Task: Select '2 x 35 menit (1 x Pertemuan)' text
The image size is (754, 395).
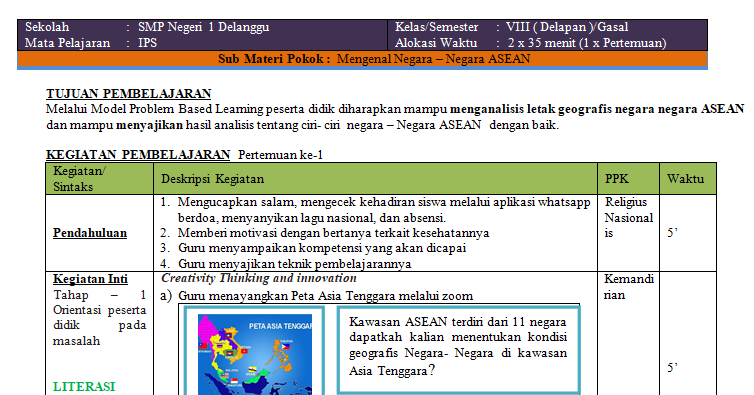Action: click(587, 43)
